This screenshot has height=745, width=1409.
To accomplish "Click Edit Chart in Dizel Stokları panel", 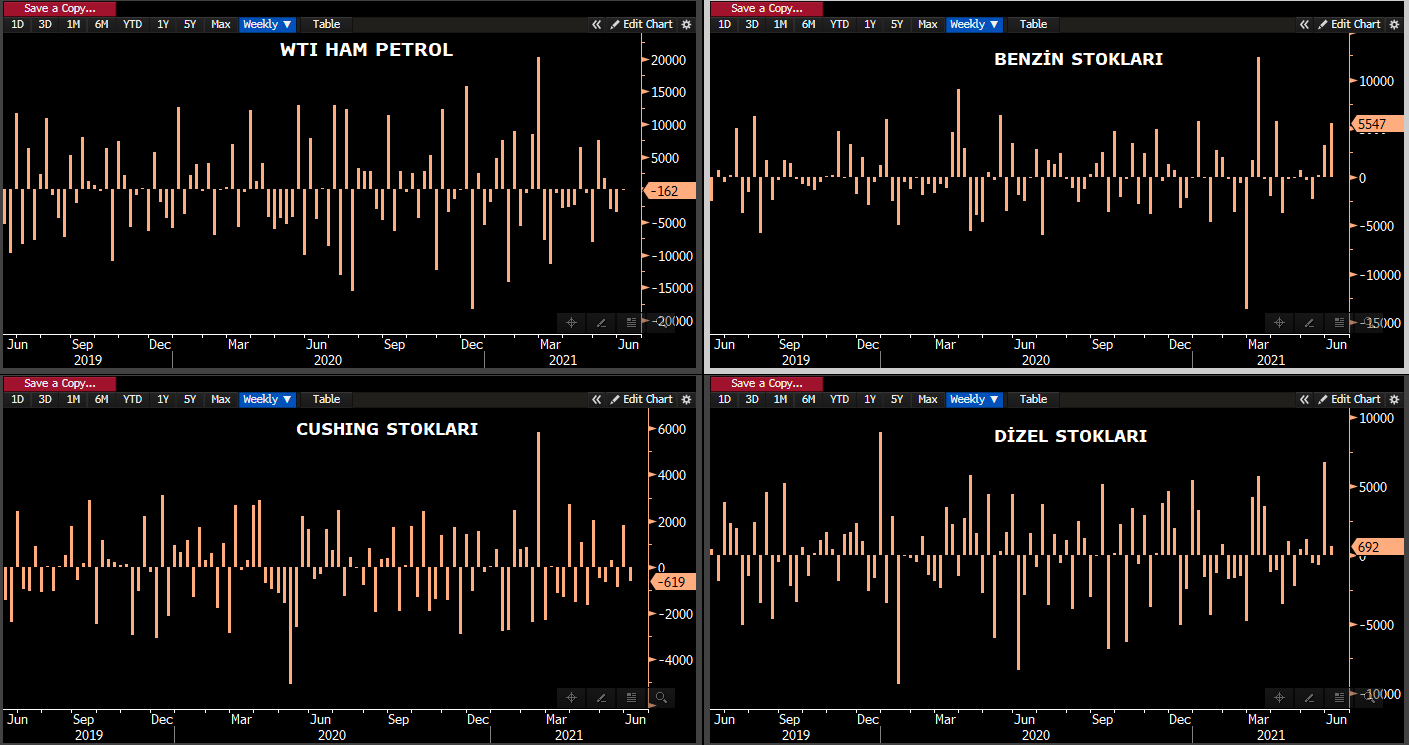I will 1347,399.
